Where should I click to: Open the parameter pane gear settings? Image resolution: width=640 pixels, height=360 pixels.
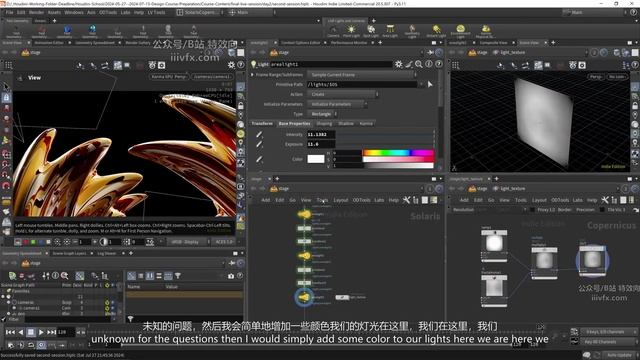[398, 64]
